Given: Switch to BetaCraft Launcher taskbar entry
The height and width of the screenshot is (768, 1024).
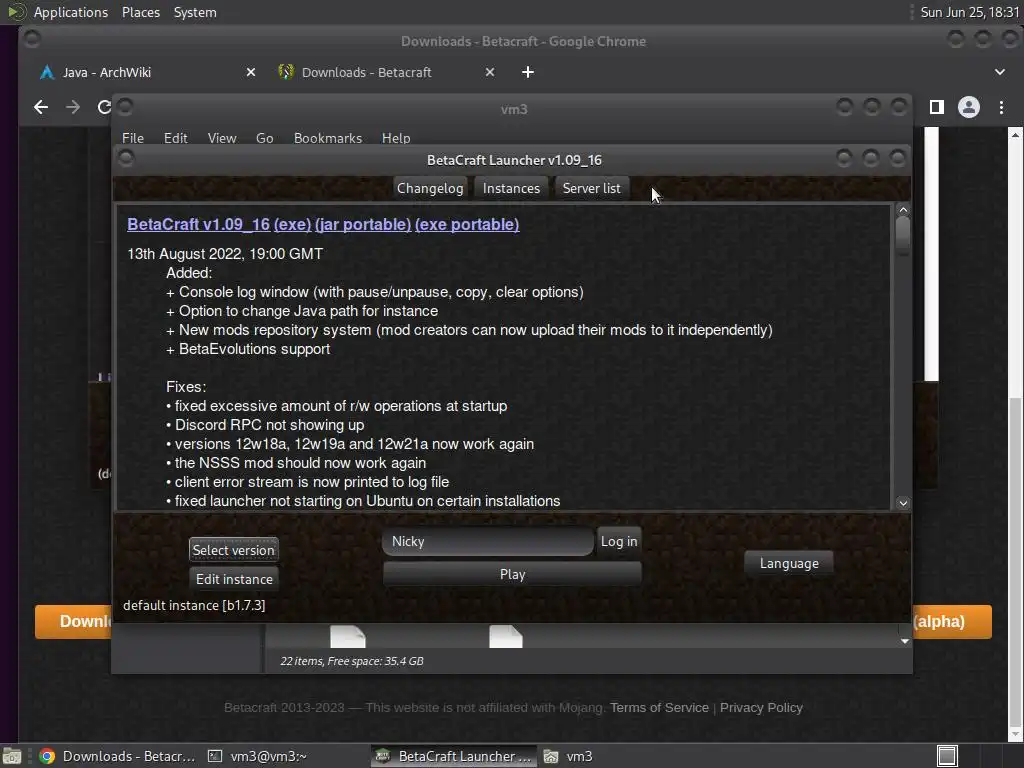Looking at the screenshot, I should [455, 756].
